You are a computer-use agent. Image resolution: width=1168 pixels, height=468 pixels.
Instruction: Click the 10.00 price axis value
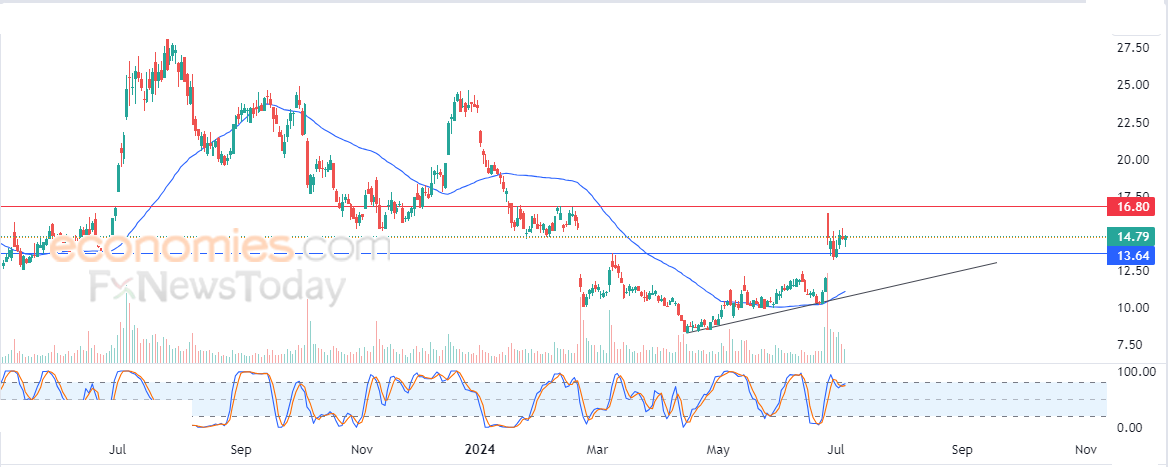[1132, 308]
